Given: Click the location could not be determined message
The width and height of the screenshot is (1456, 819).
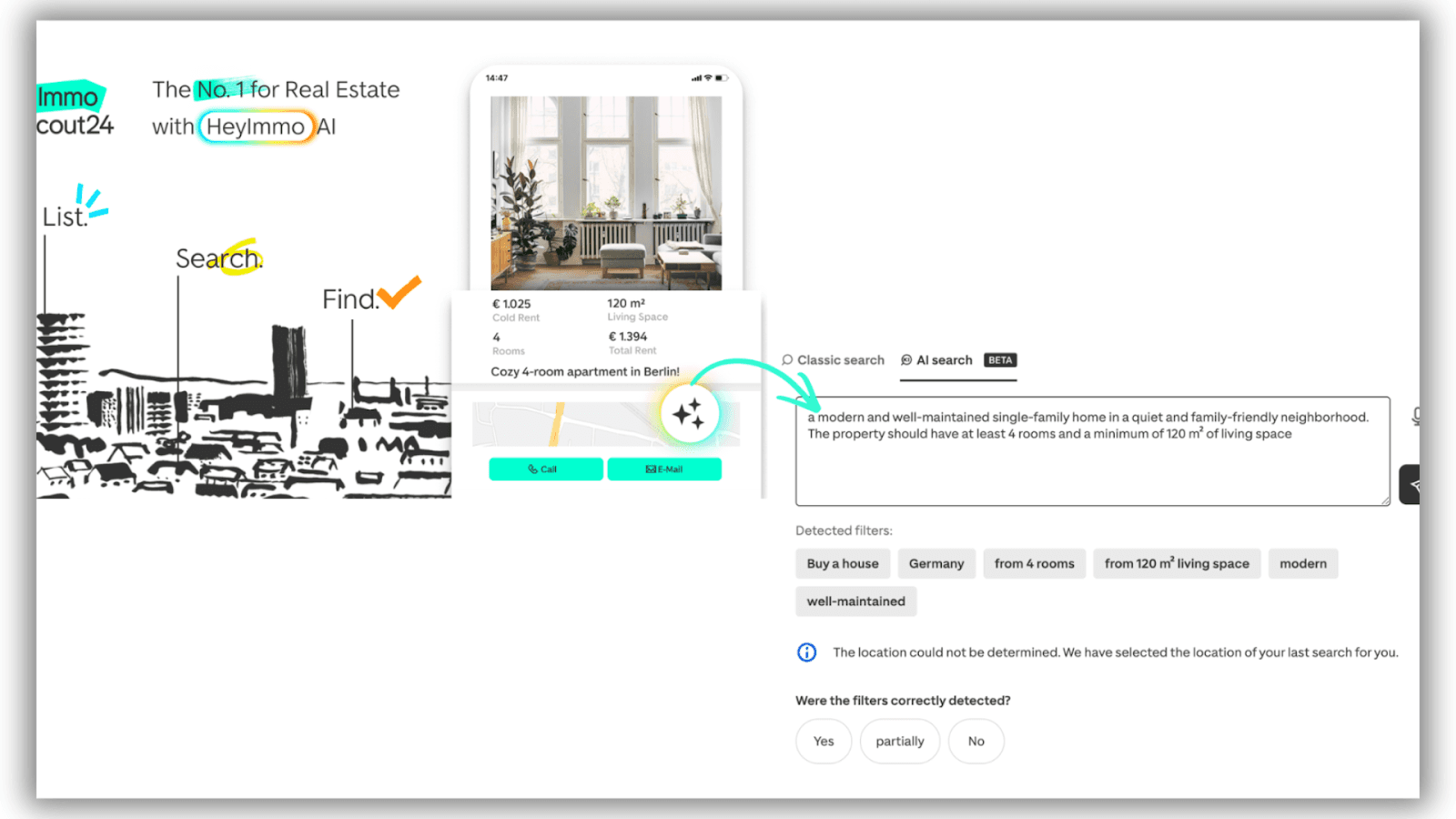Looking at the screenshot, I should click(1116, 652).
